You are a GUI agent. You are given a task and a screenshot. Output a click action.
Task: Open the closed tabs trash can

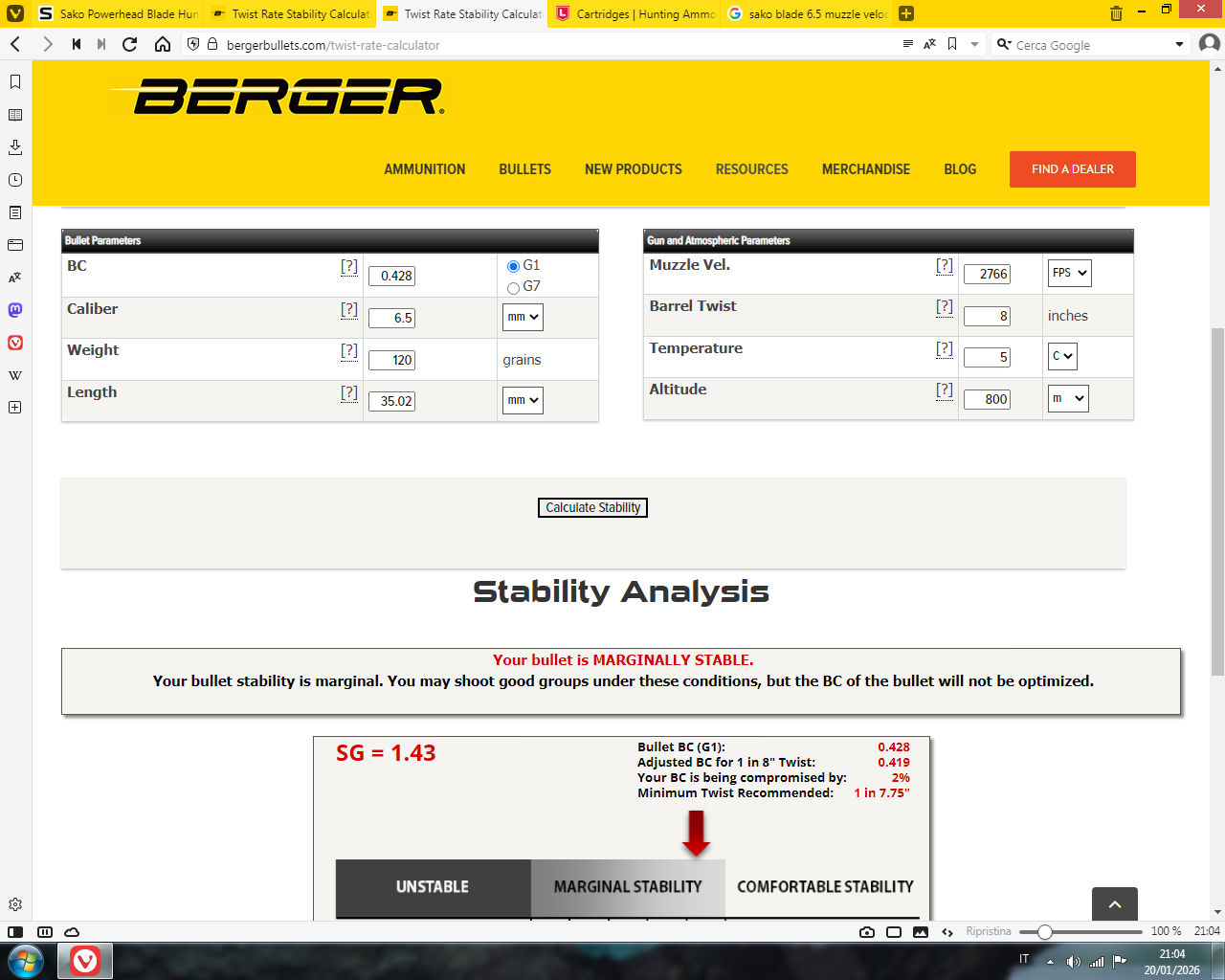point(1116,13)
